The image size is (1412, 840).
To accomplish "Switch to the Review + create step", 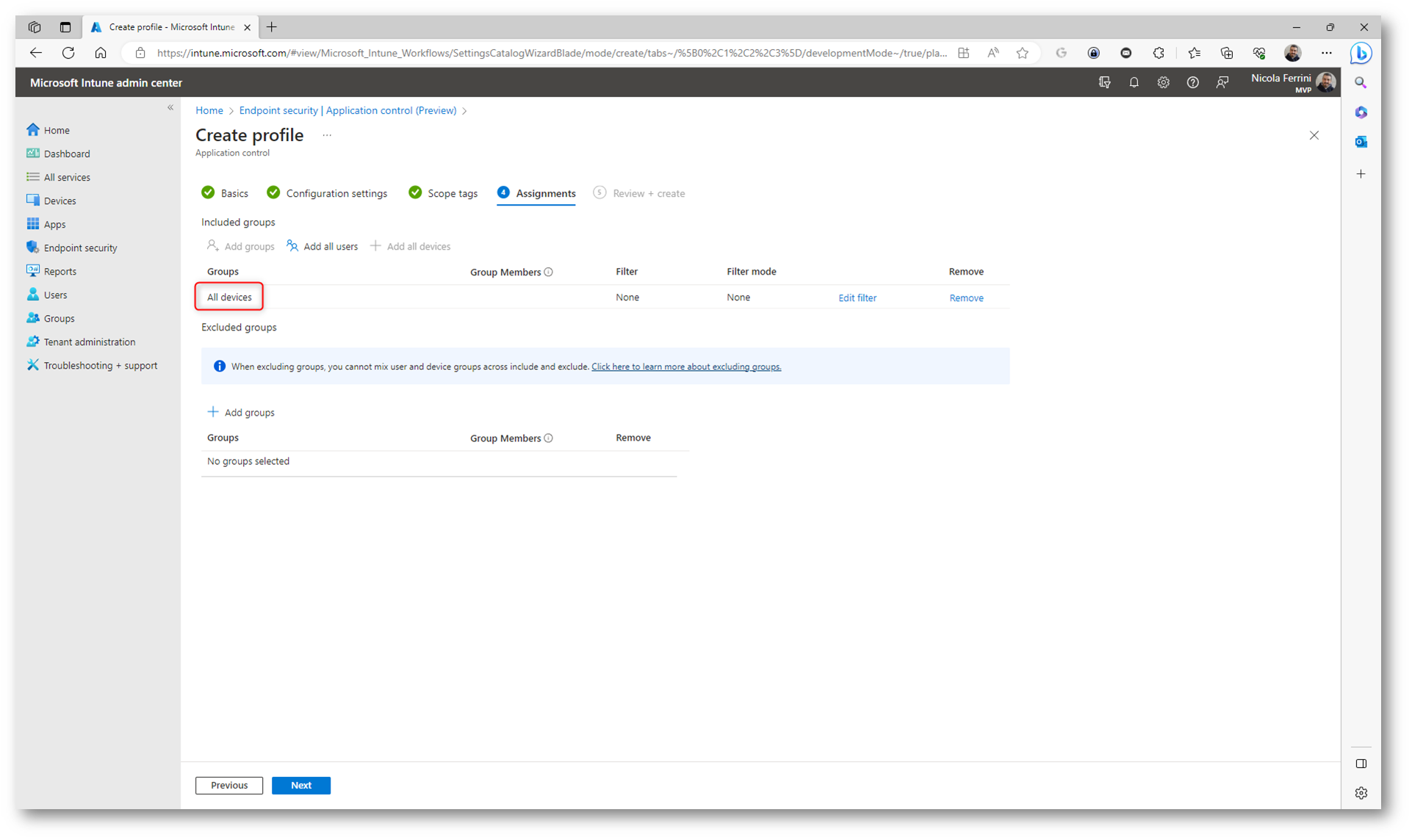I will (639, 193).
